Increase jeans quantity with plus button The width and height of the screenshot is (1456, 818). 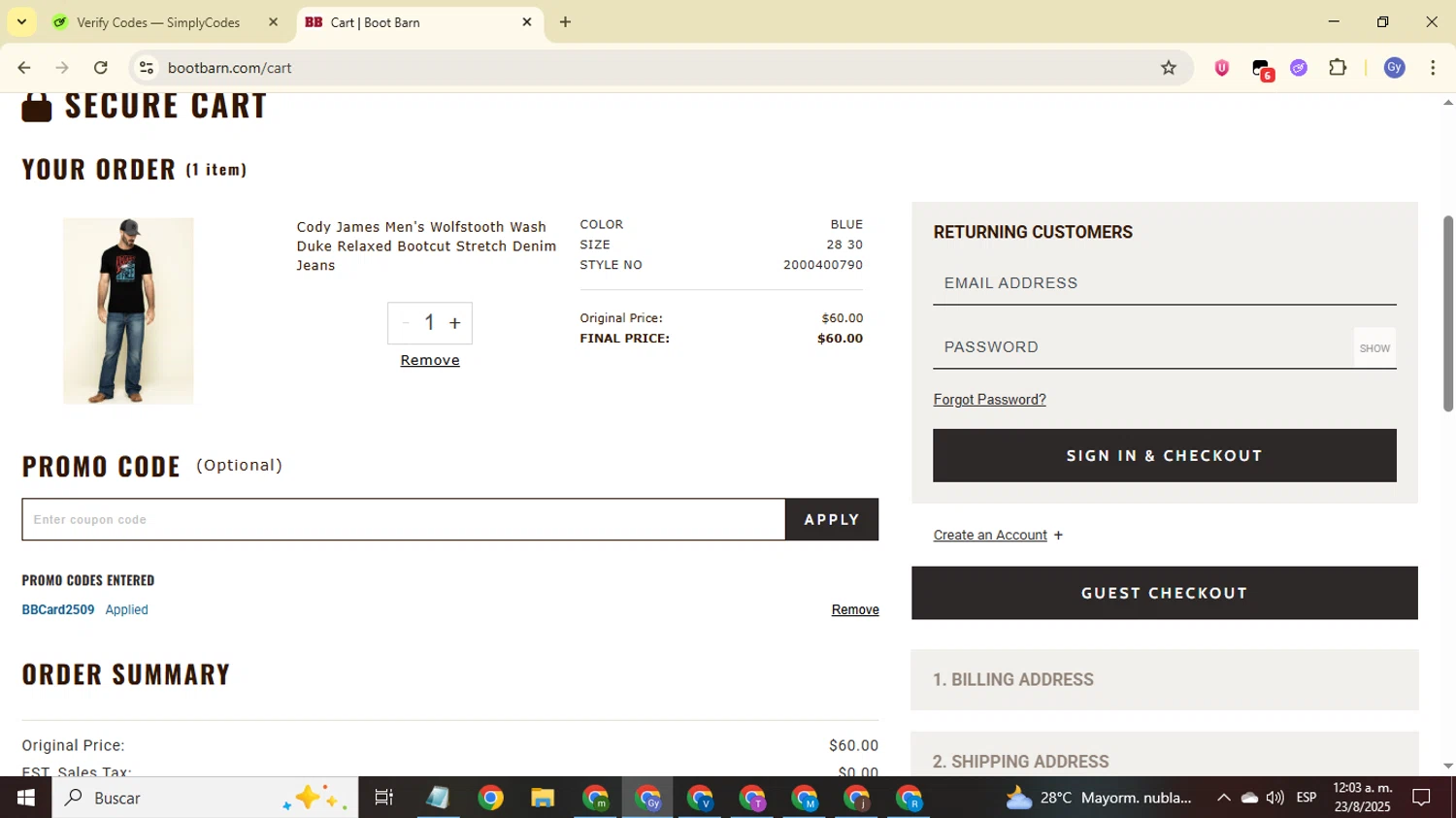[454, 323]
